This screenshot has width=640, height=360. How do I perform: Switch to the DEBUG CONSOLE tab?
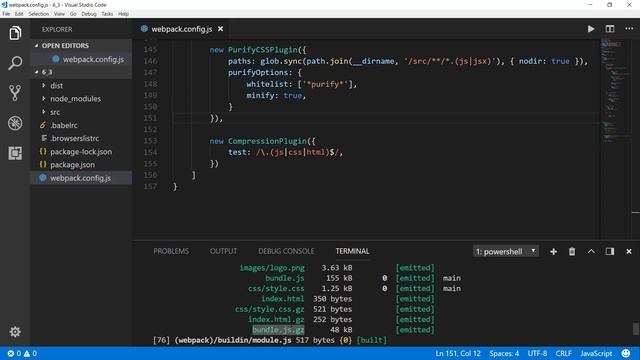tap(286, 251)
